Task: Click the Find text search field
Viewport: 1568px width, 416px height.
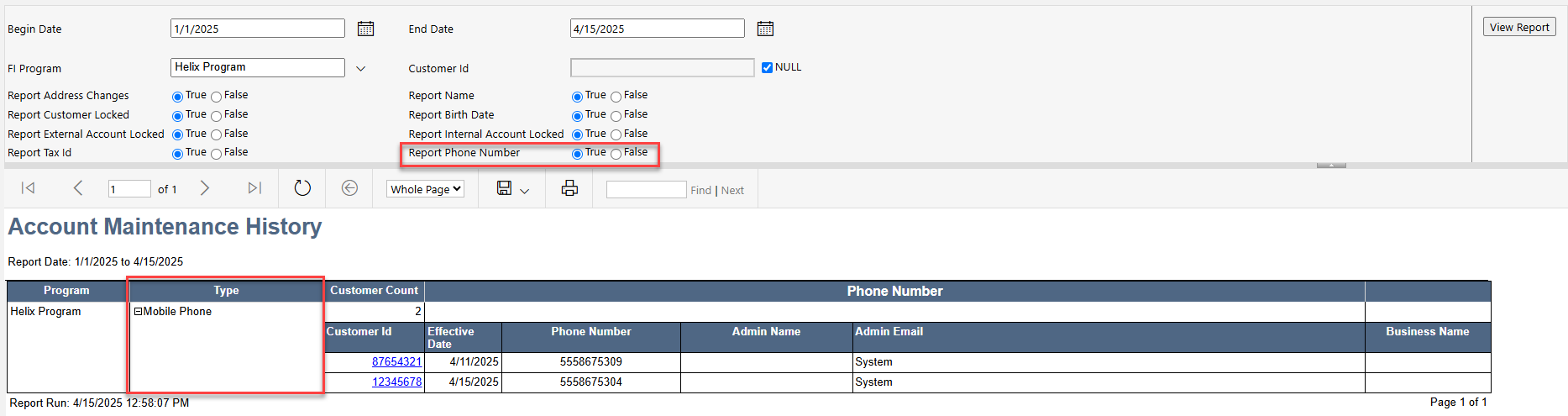Action: [x=646, y=190]
